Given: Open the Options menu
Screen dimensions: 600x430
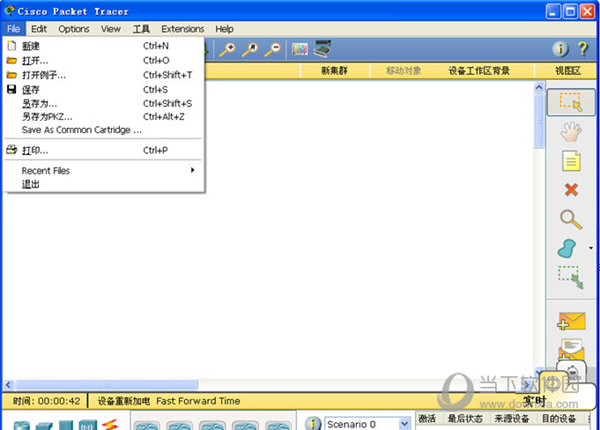Looking at the screenshot, I should pos(73,29).
